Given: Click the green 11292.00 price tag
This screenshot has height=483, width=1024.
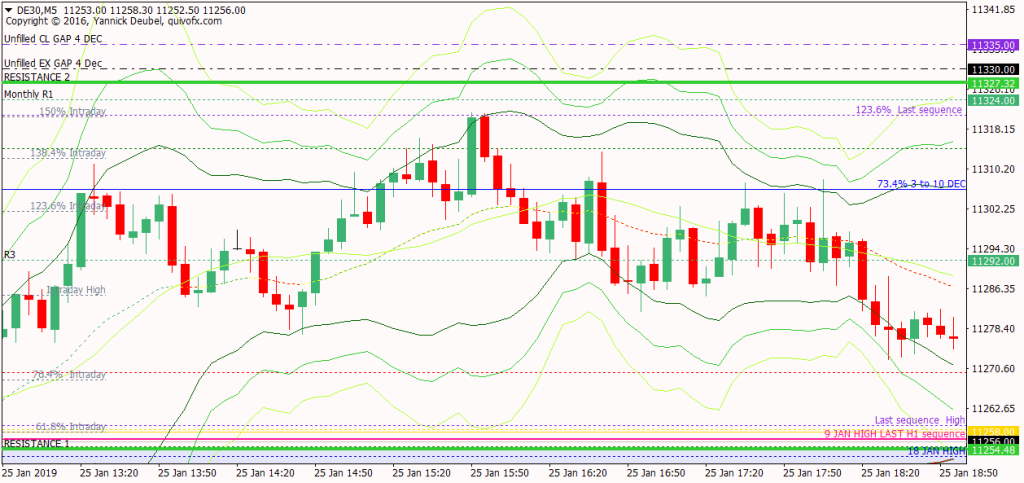Looking at the screenshot, I should point(992,261).
